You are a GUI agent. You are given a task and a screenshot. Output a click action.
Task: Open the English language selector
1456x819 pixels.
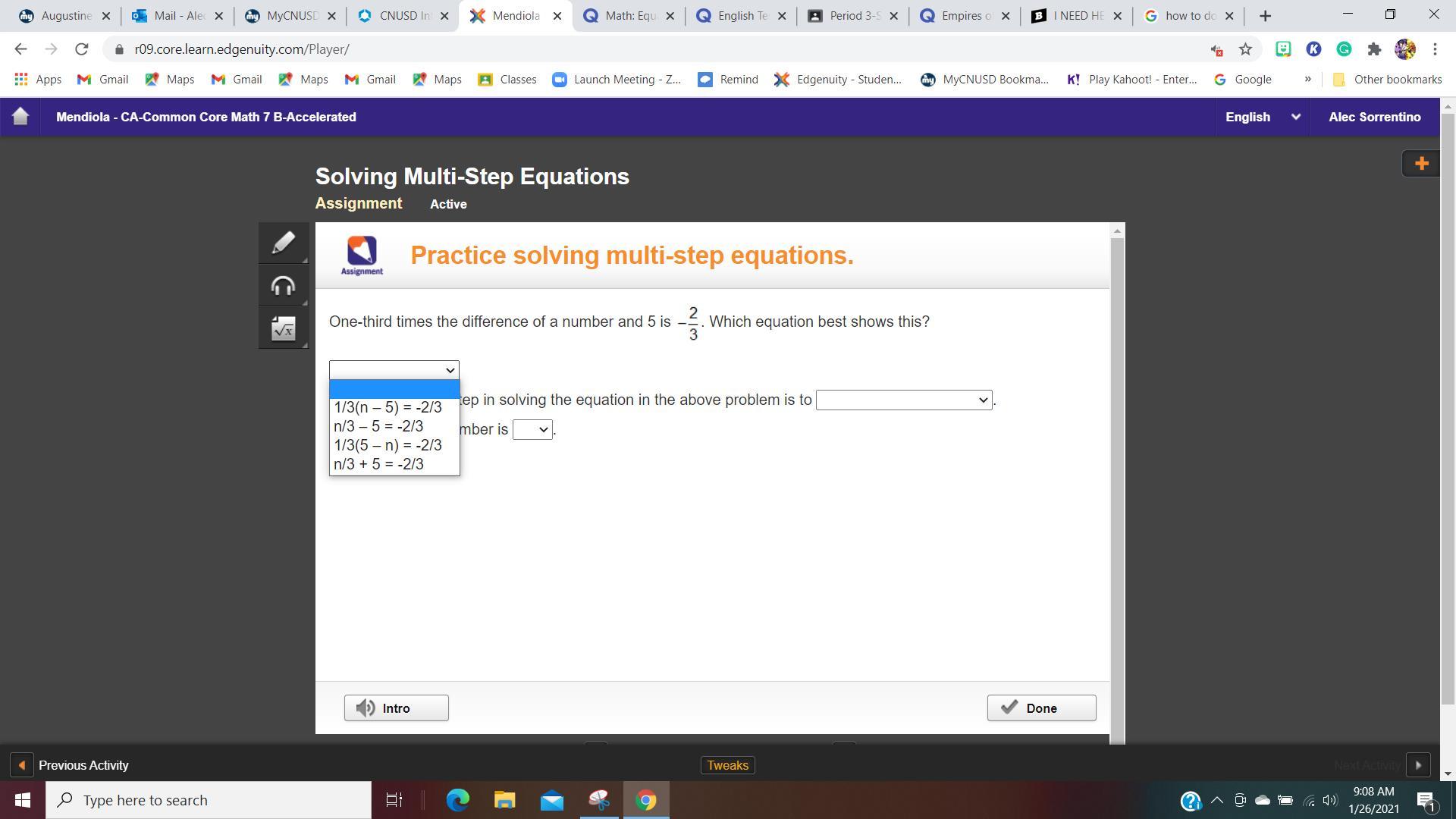pyautogui.click(x=1262, y=117)
